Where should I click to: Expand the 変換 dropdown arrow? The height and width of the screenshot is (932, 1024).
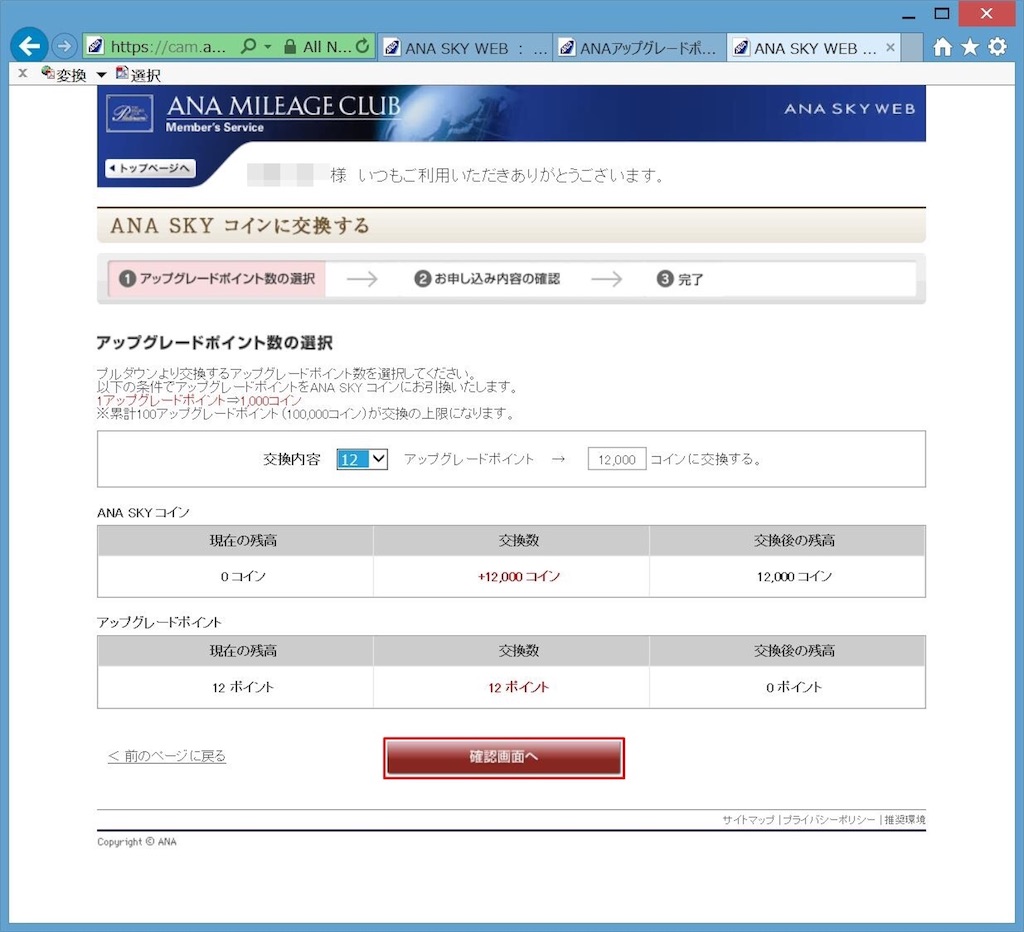coord(101,75)
